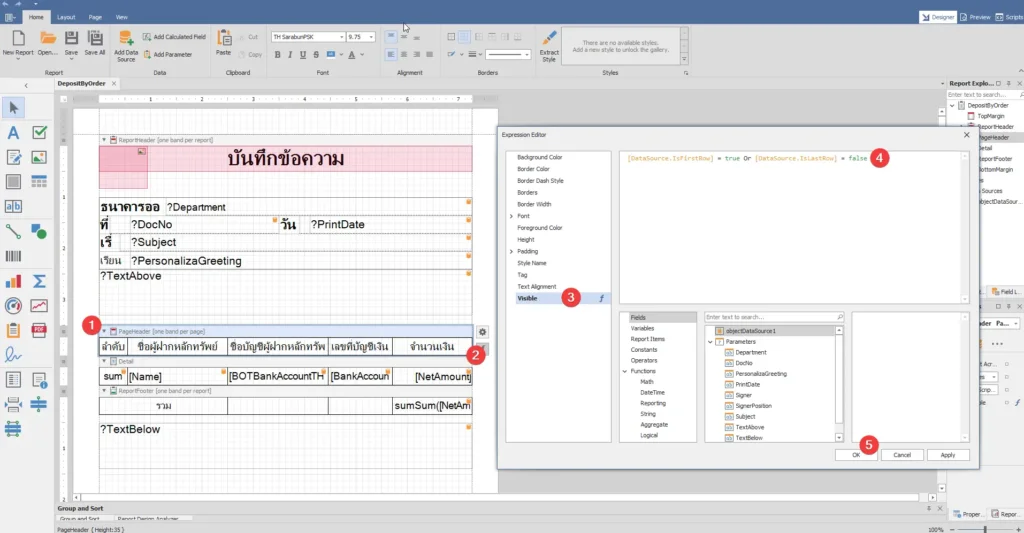Select the PDF Content control in toolbox

tap(40, 330)
